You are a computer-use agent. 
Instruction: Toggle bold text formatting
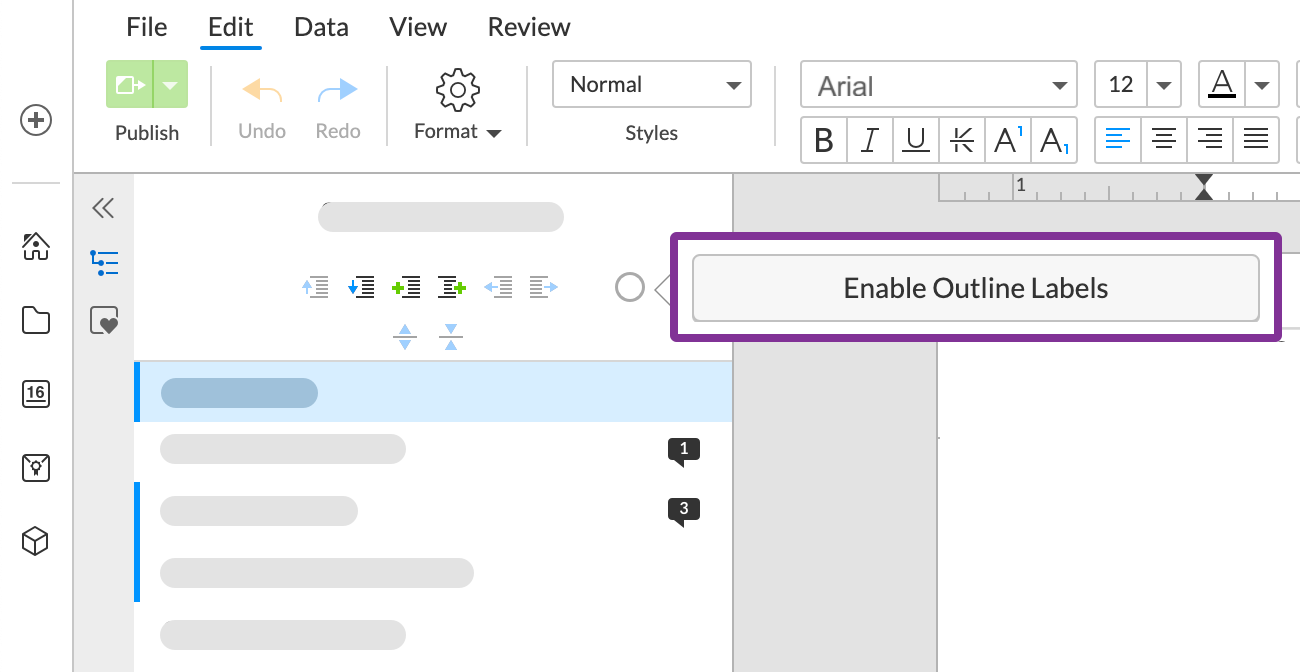pyautogui.click(x=824, y=141)
